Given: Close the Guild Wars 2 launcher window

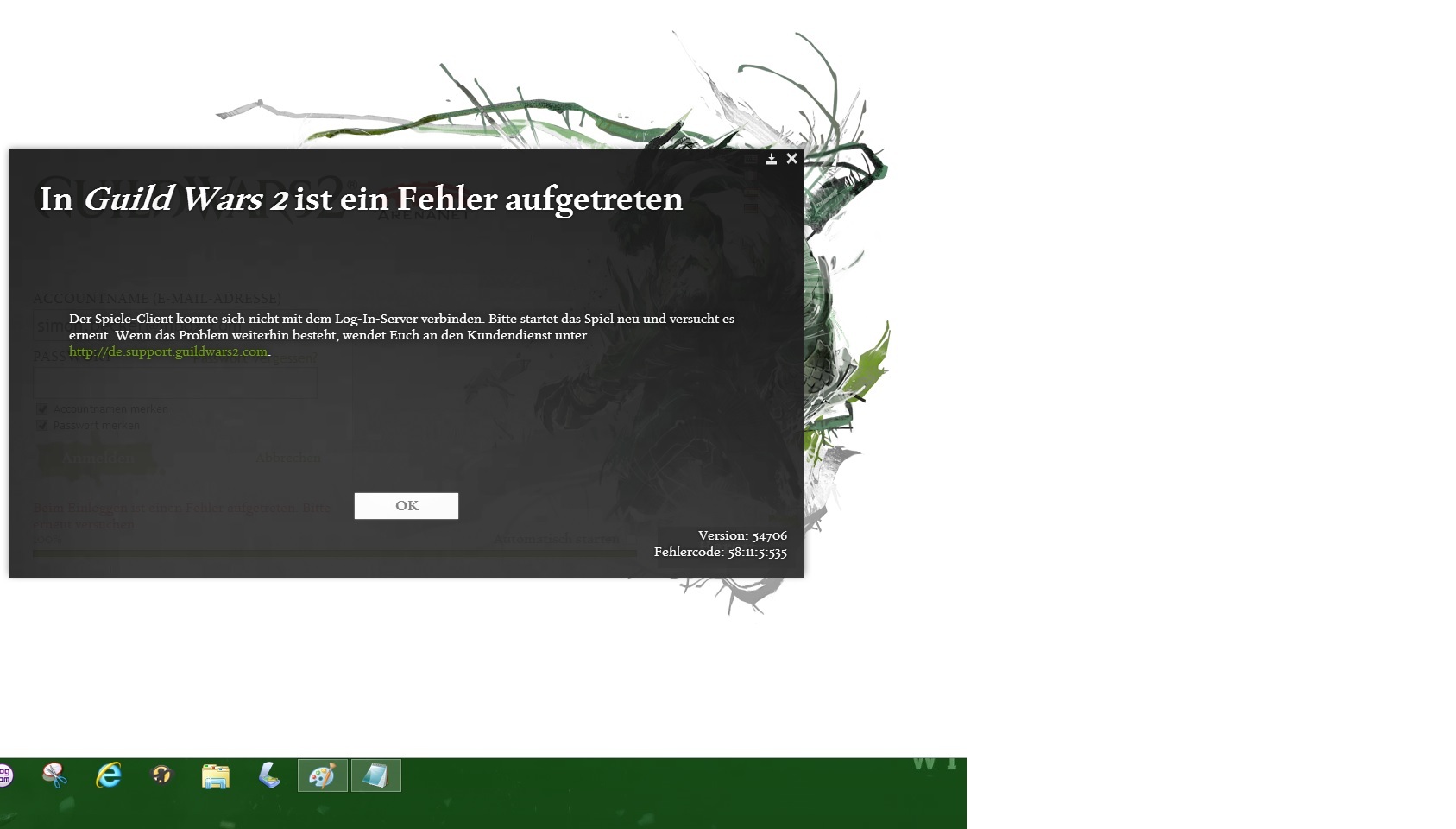Looking at the screenshot, I should tap(791, 159).
